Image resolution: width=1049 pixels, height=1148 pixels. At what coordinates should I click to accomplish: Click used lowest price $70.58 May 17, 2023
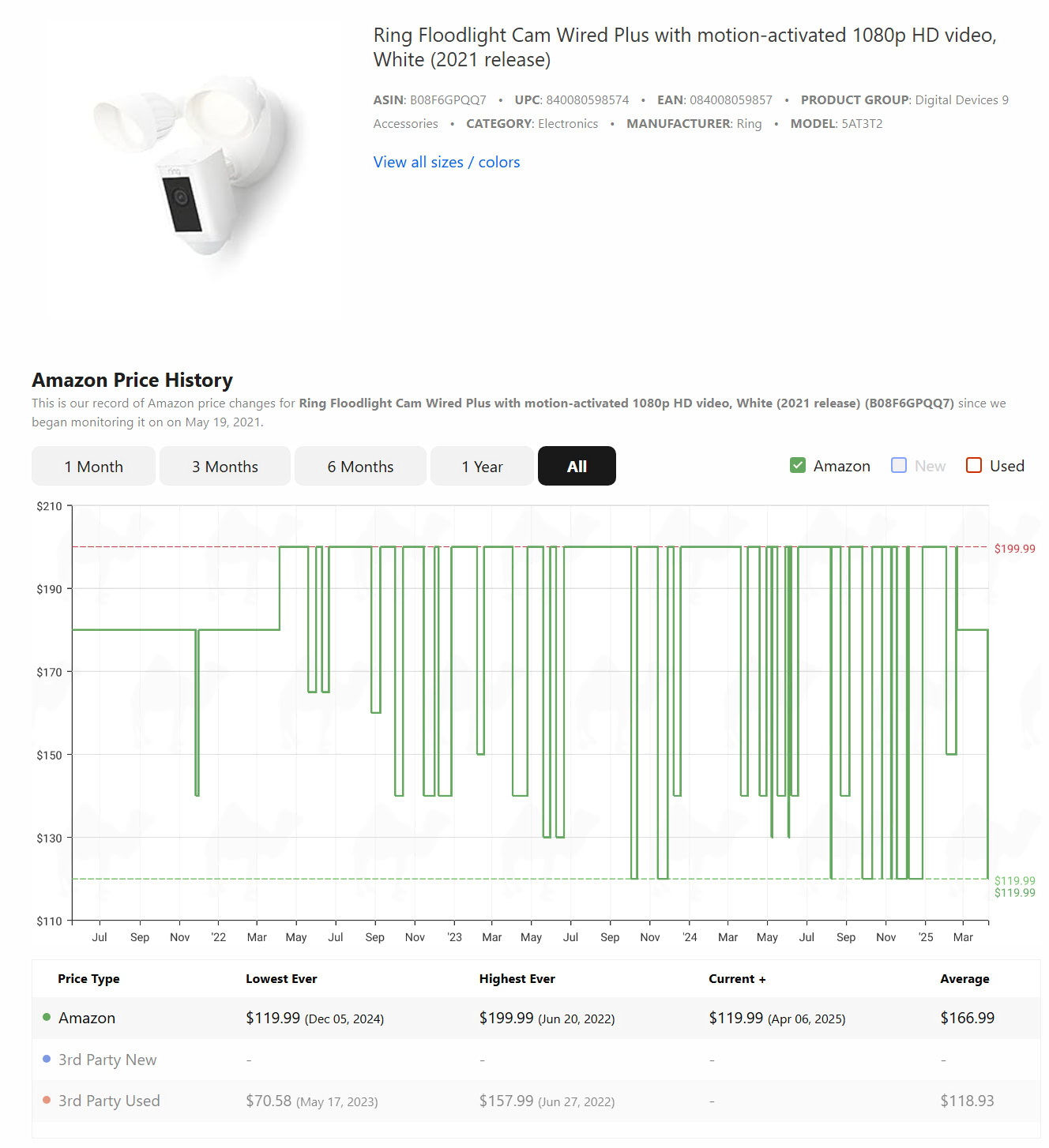(x=311, y=1101)
